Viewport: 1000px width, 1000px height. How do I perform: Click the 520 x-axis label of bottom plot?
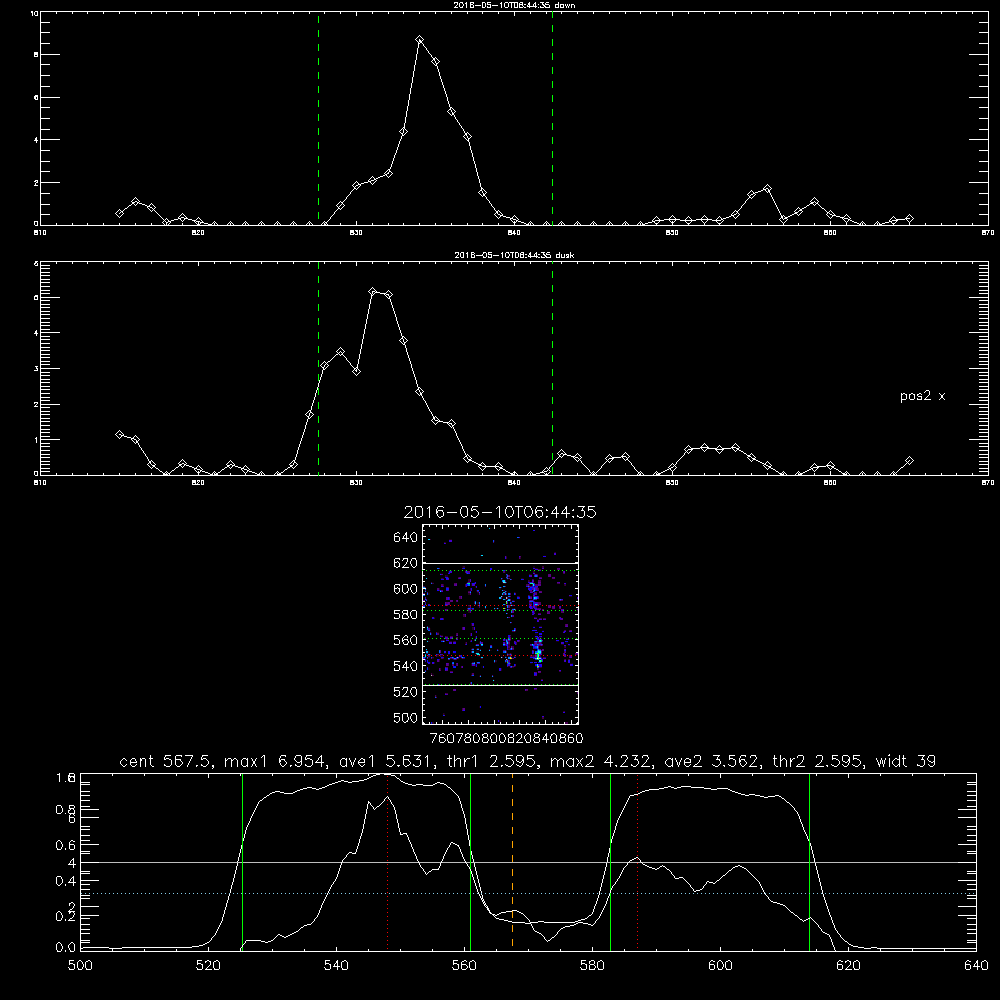point(208,966)
